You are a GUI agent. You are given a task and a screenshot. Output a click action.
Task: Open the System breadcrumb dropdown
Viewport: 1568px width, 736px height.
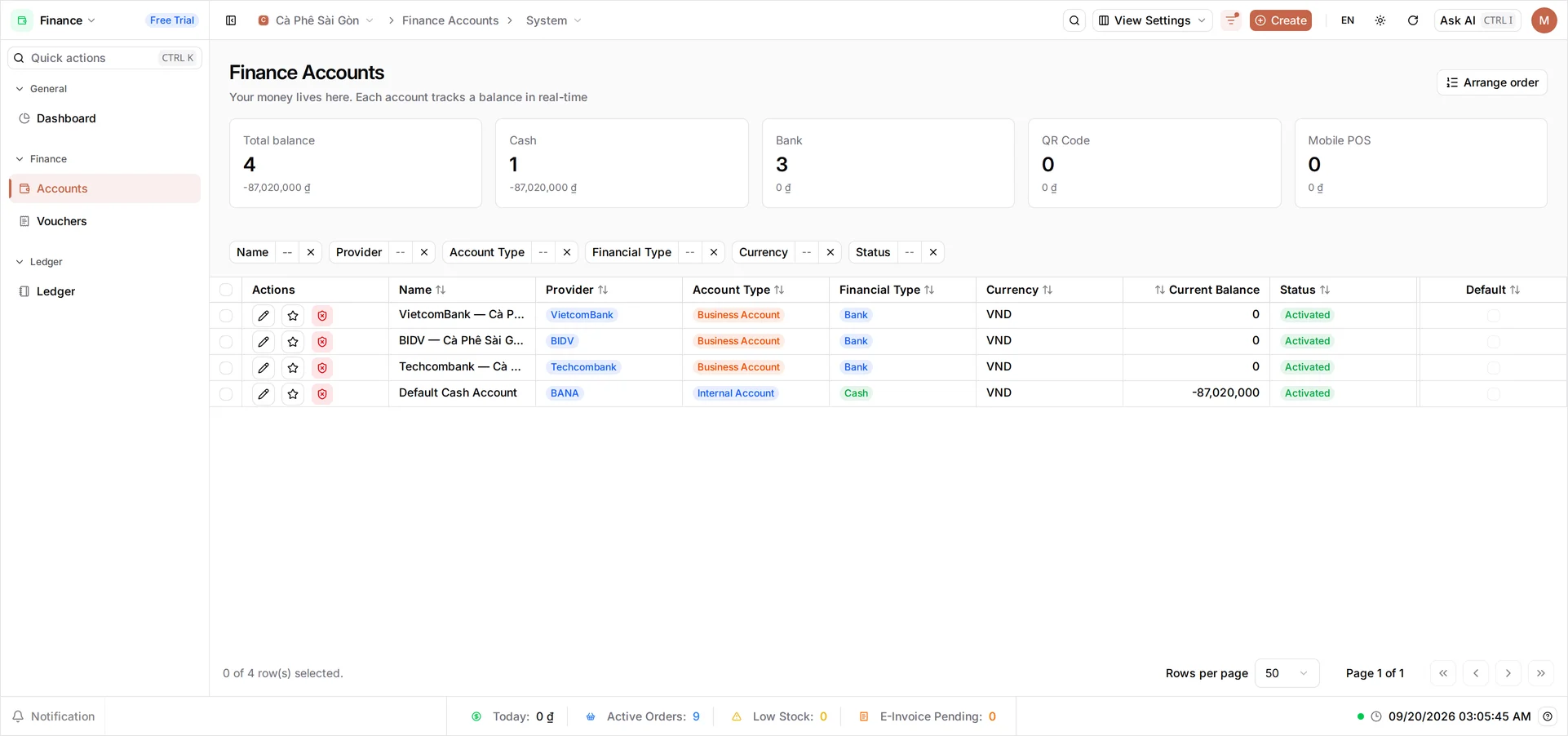pos(554,20)
